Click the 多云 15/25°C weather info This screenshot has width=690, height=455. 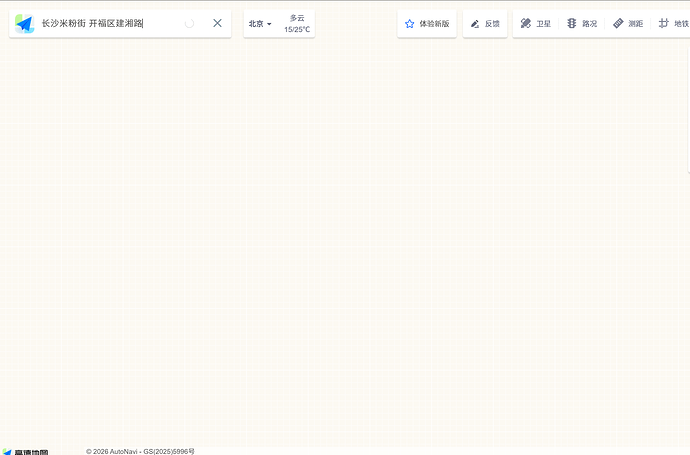(297, 24)
